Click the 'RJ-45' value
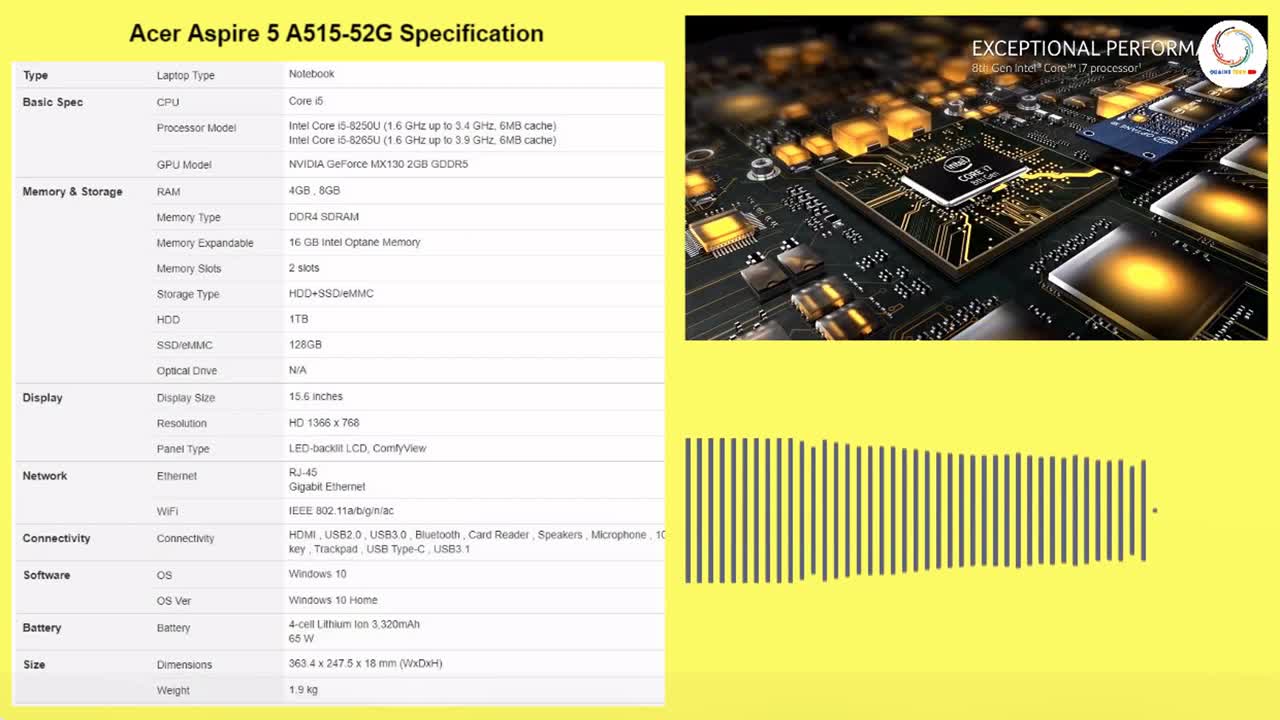Image resolution: width=1280 pixels, height=720 pixels. click(303, 472)
